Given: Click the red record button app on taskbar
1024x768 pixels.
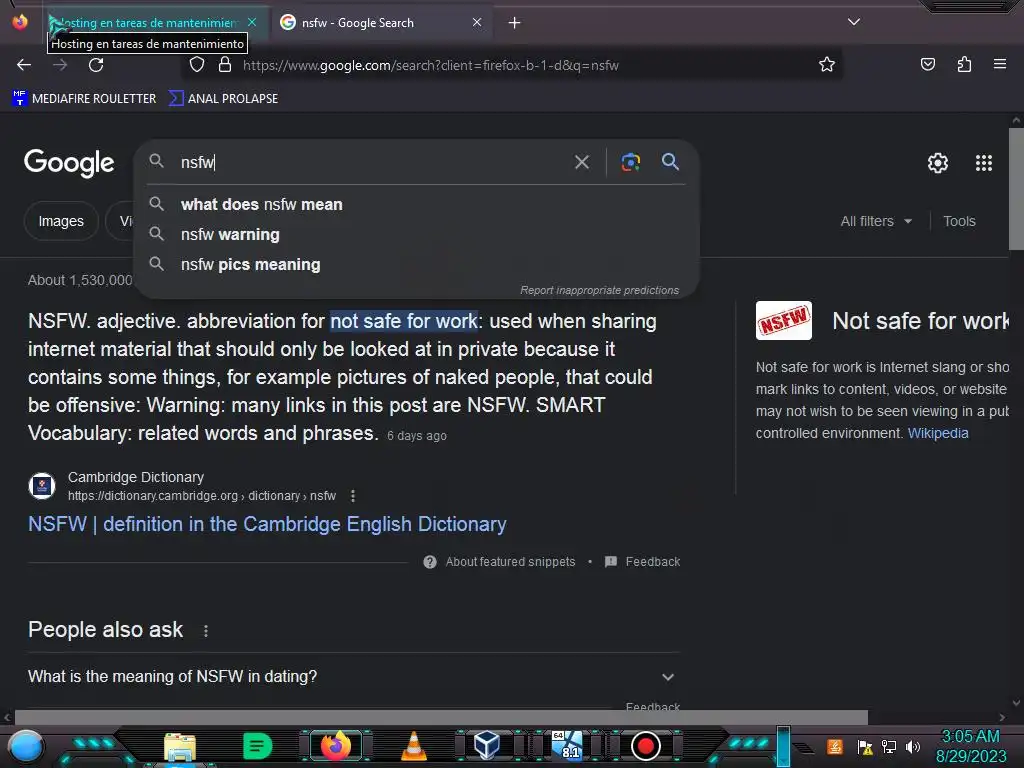Looking at the screenshot, I should 646,746.
